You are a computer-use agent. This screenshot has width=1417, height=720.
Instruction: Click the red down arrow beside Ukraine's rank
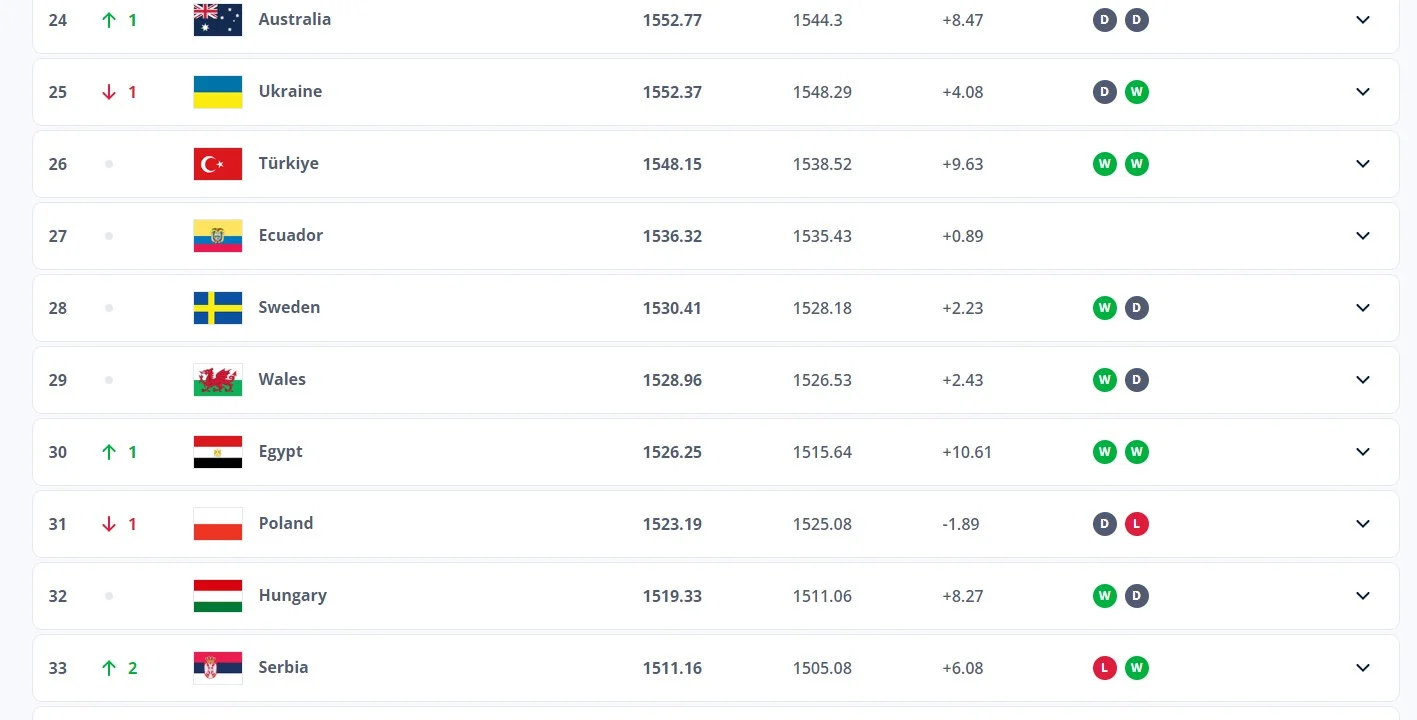click(109, 92)
